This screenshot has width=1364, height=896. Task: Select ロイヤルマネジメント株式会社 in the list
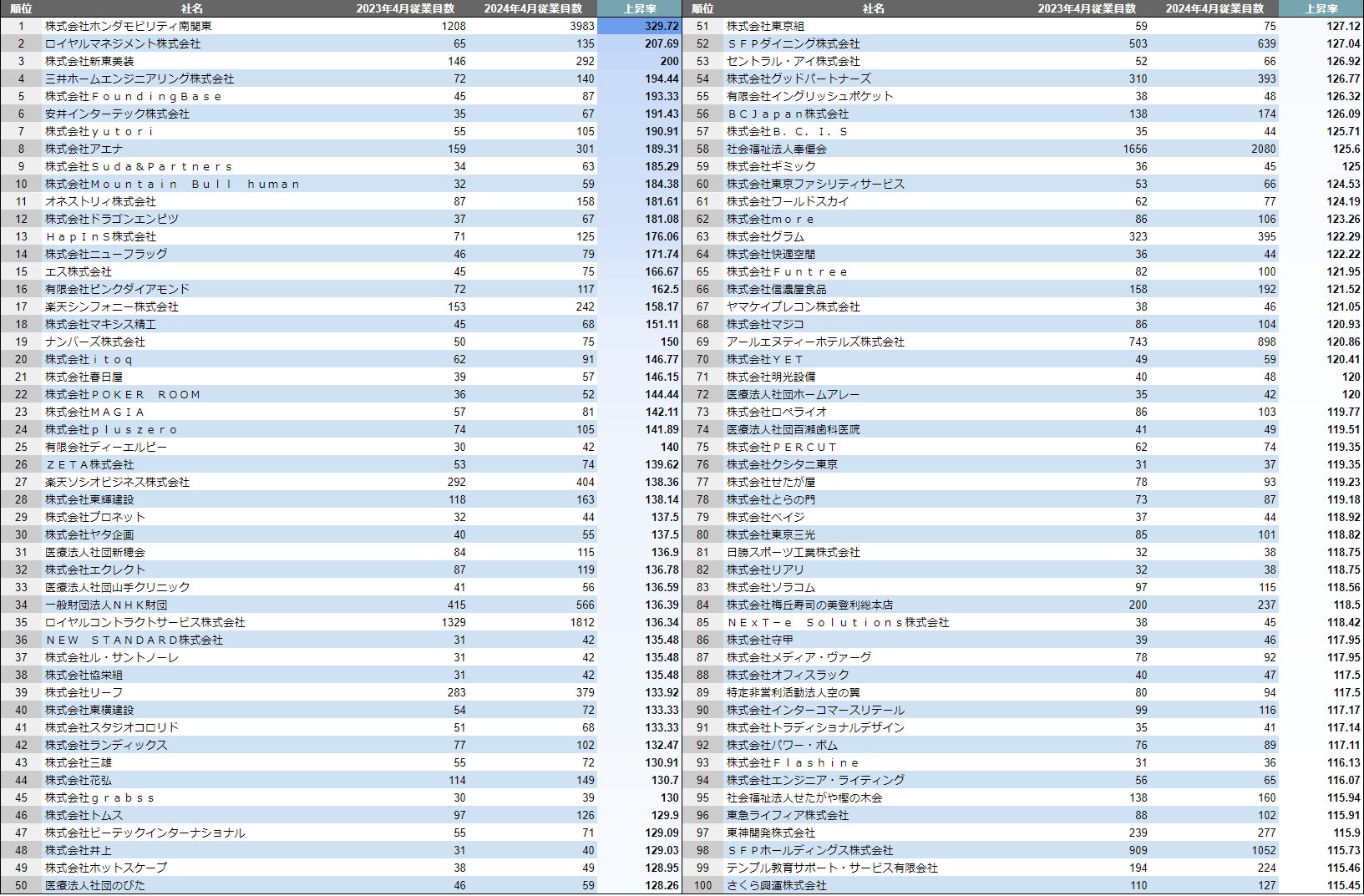point(123,43)
